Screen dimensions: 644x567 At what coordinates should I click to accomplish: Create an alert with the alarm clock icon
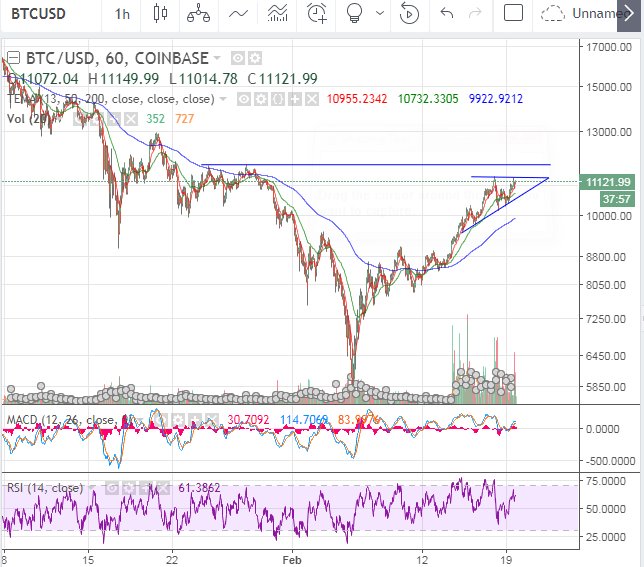tap(317, 14)
